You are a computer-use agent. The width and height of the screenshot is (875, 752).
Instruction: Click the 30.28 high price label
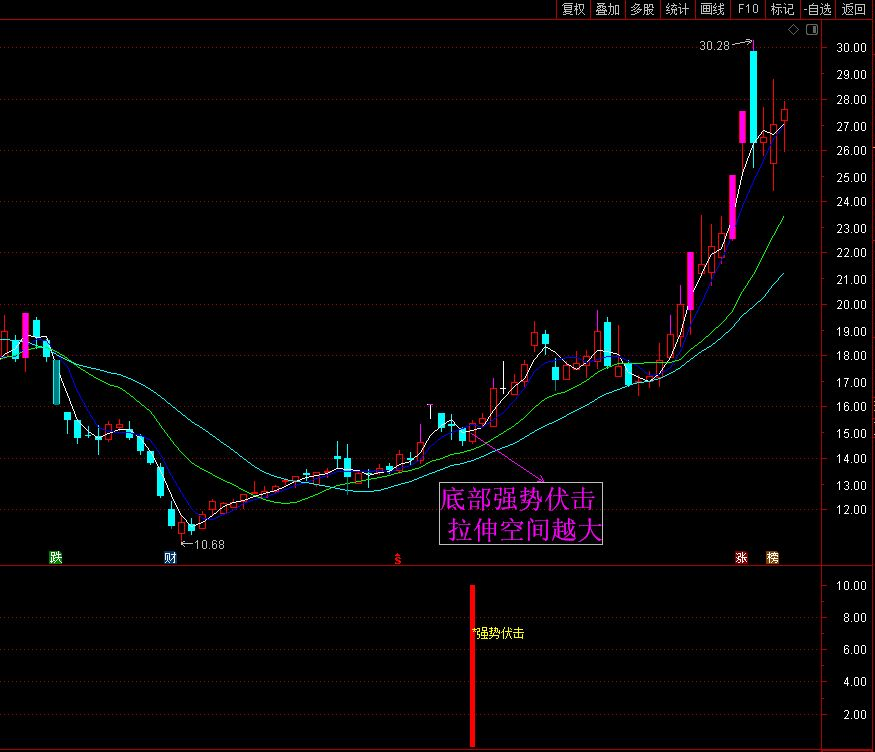(714, 46)
